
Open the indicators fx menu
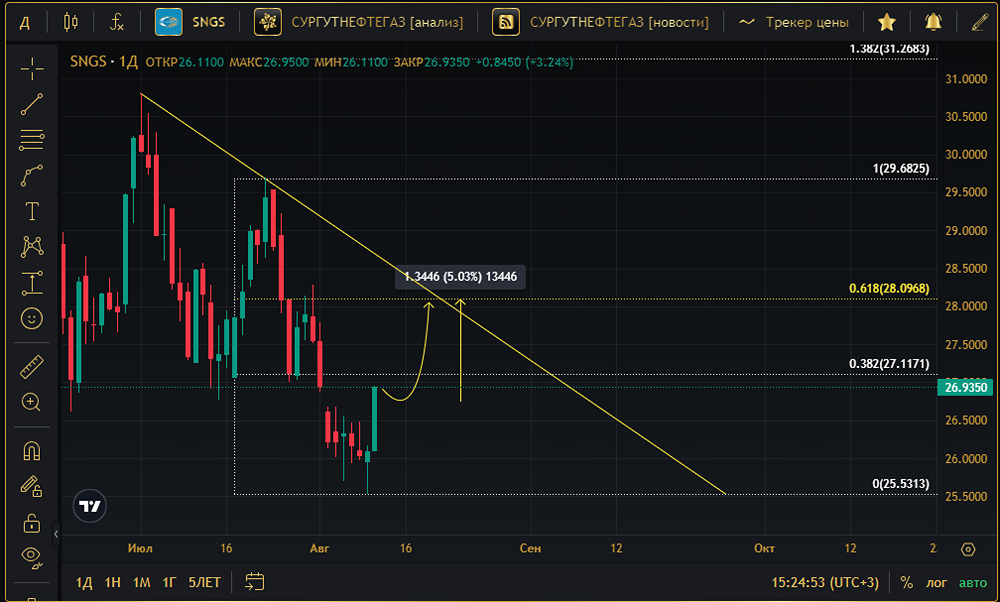tap(117, 22)
